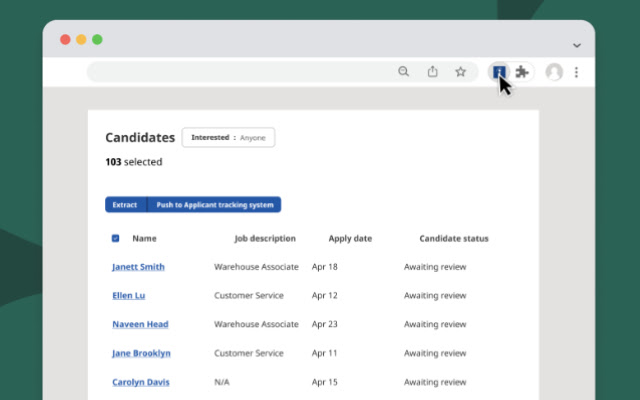
Task: Open the Interested: Anyone filter dropdown
Action: pyautogui.click(x=228, y=138)
